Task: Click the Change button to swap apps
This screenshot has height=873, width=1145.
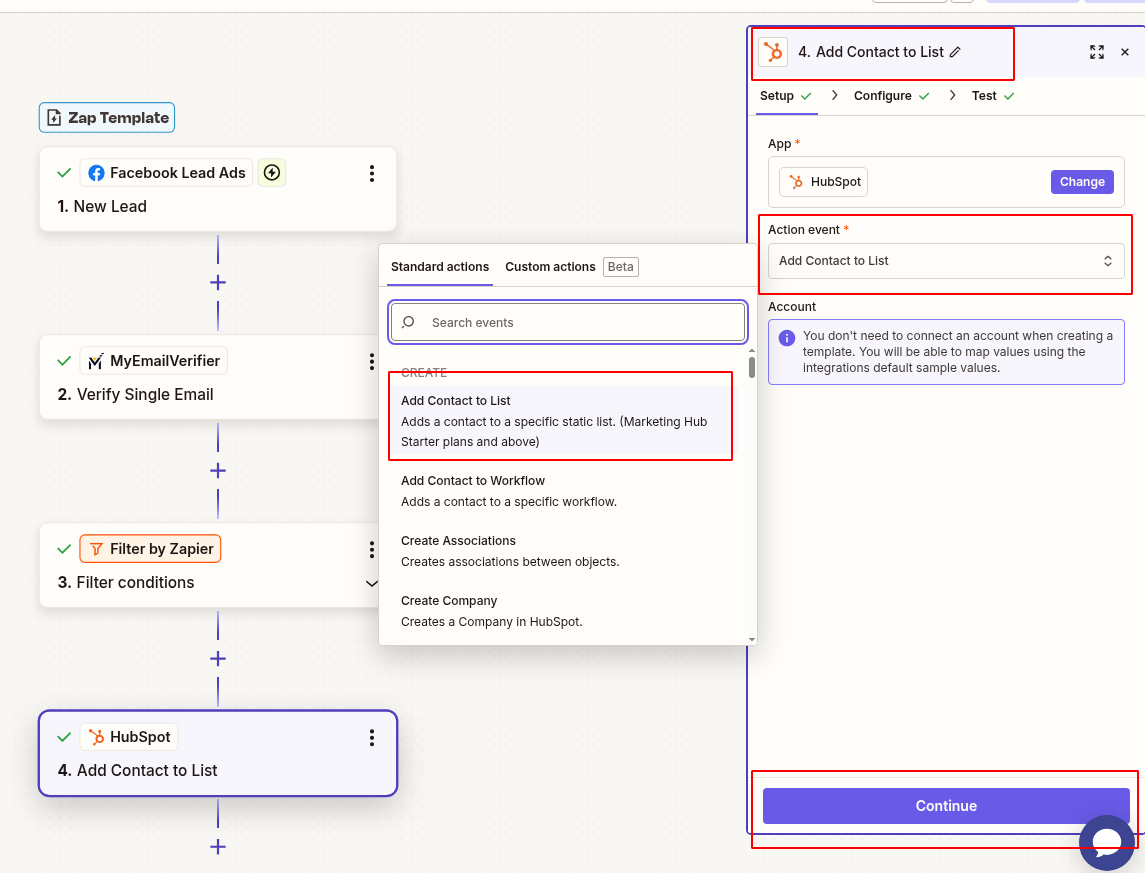Action: point(1082,181)
